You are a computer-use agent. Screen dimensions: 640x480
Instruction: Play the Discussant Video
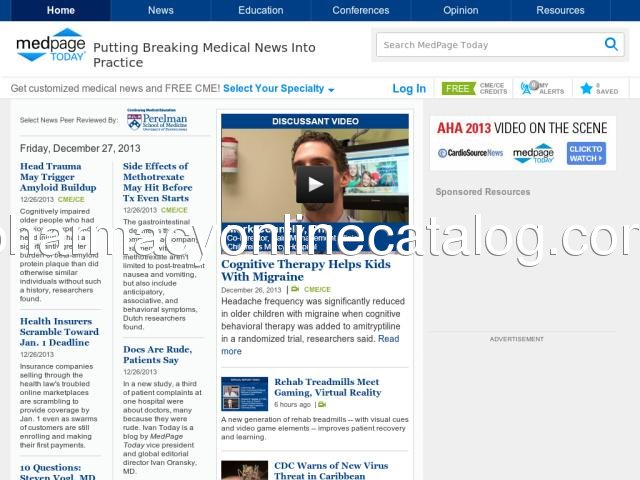point(315,184)
